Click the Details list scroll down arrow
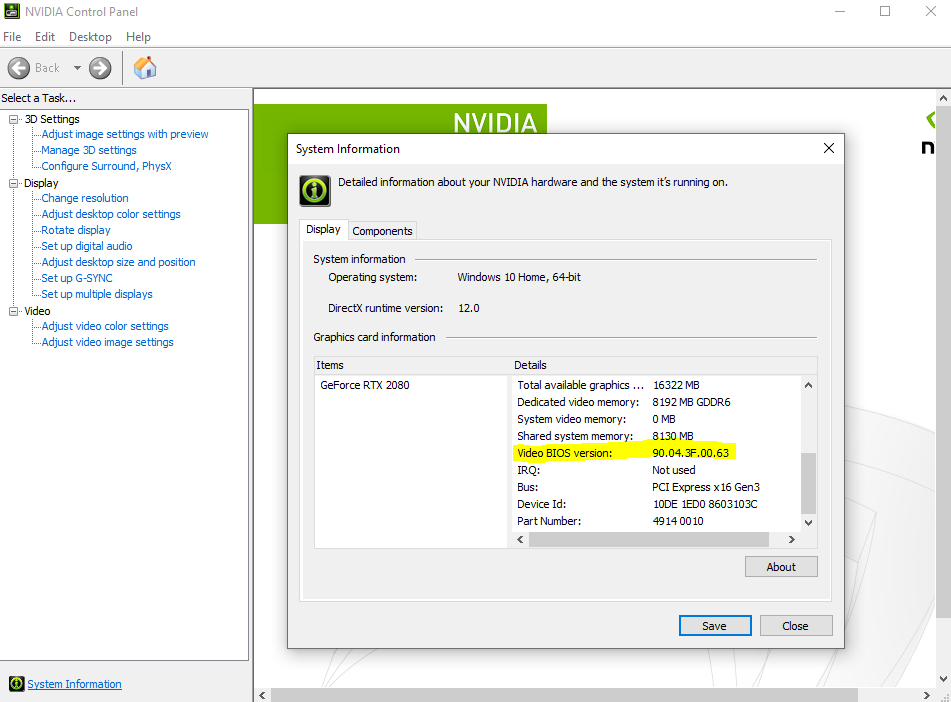 [x=808, y=522]
